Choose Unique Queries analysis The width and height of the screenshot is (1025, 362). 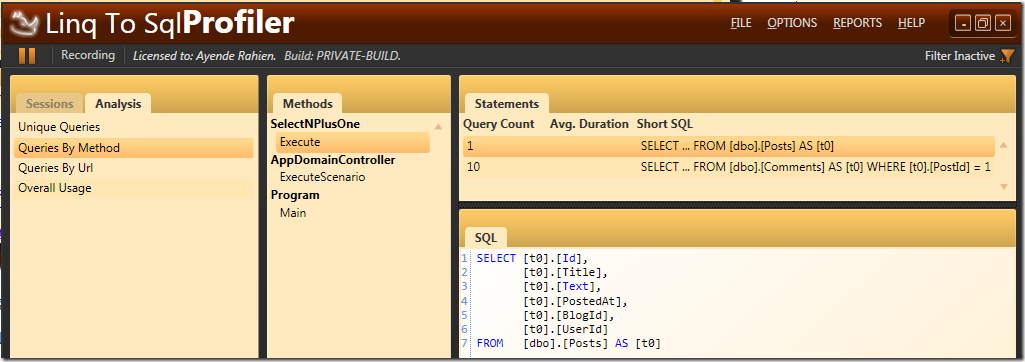133,127
